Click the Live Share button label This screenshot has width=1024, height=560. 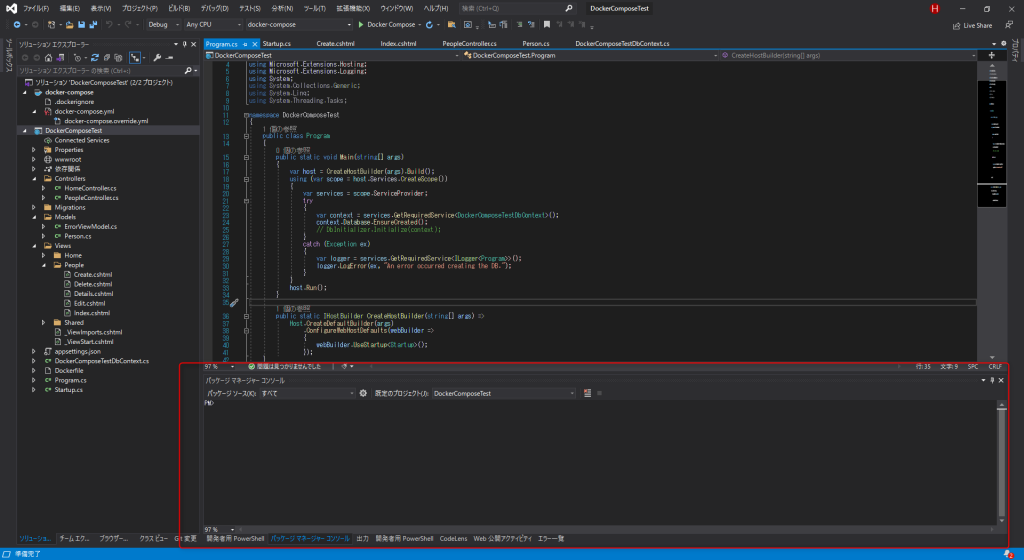978,25
